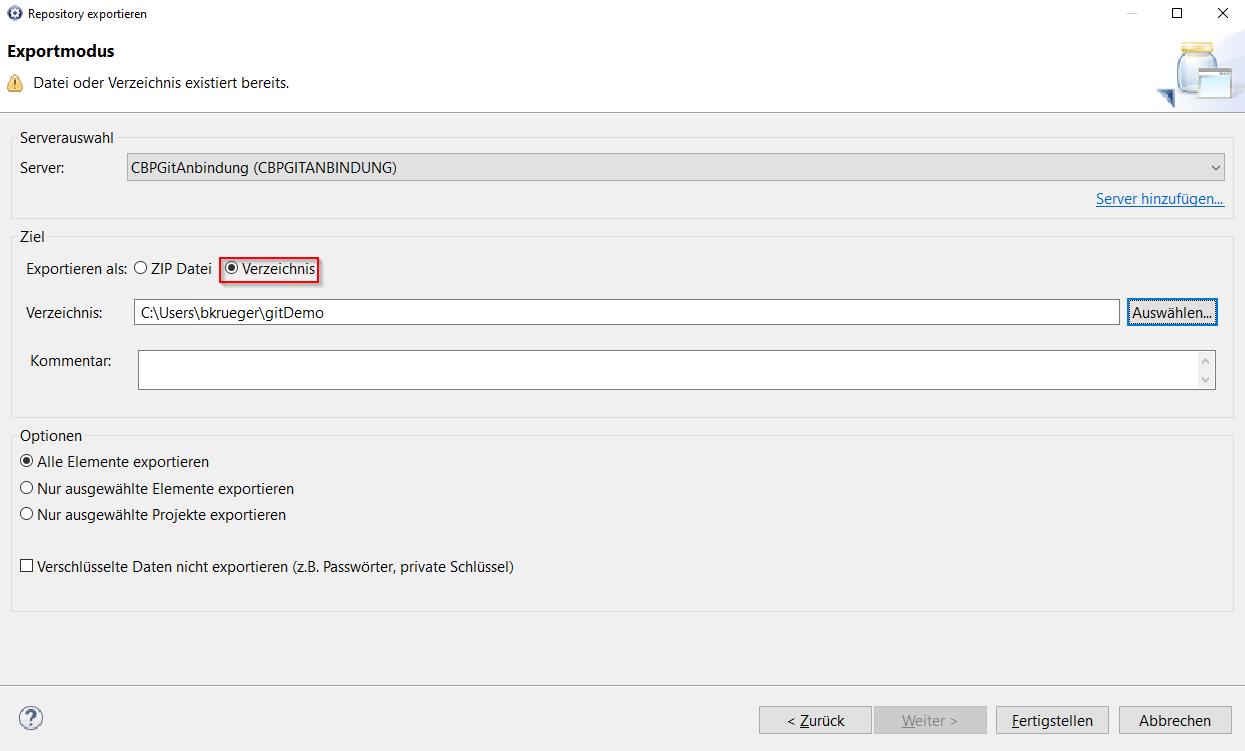Minimize the Repository exportieren window

click(x=1131, y=14)
